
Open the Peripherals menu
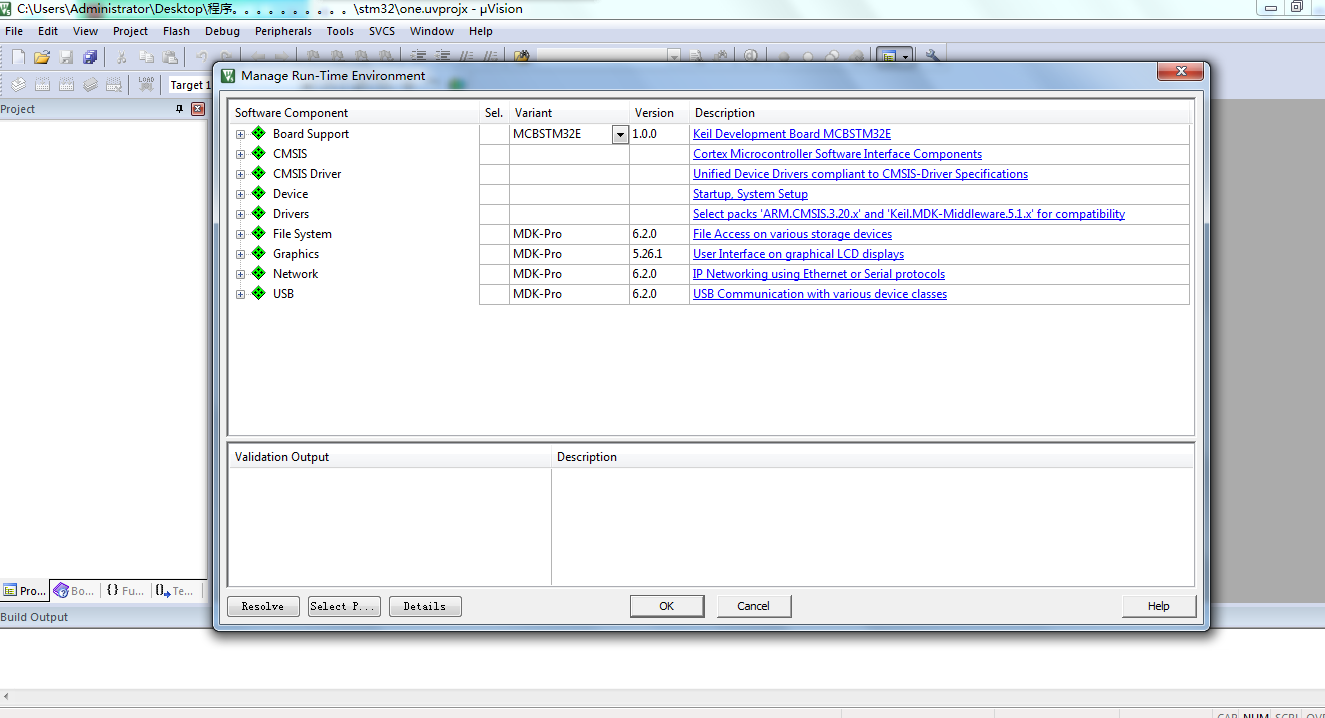283,31
